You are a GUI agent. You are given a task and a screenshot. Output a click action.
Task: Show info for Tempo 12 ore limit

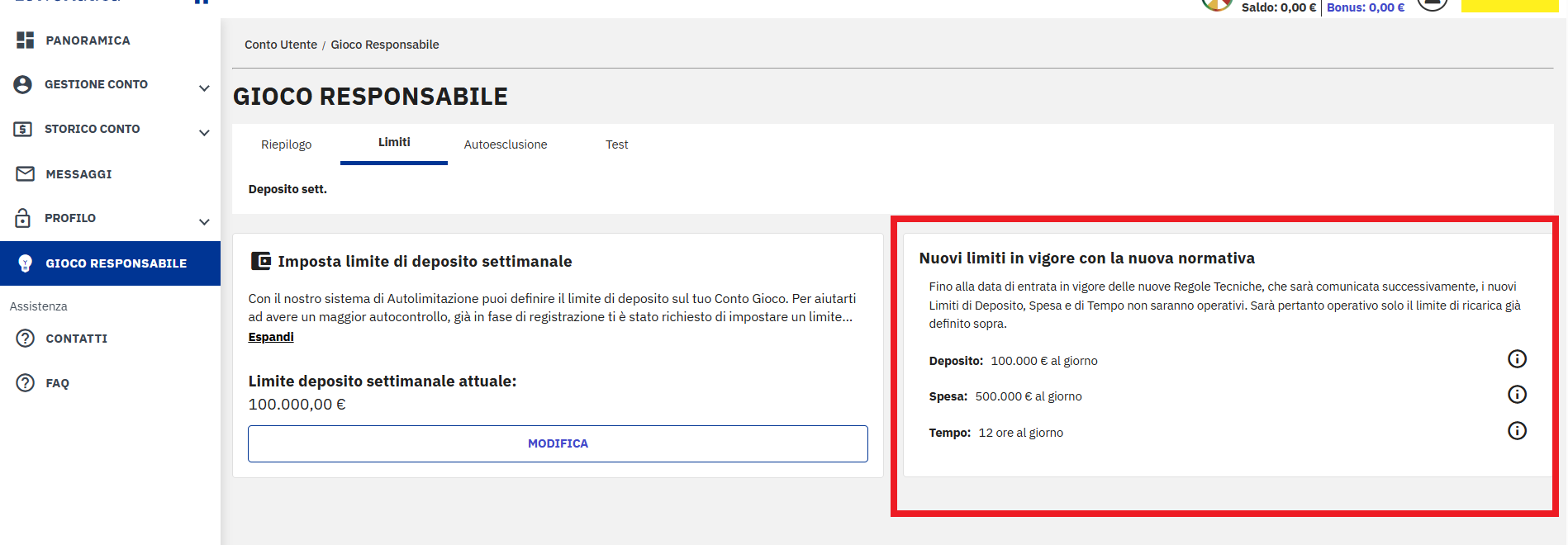click(1517, 431)
